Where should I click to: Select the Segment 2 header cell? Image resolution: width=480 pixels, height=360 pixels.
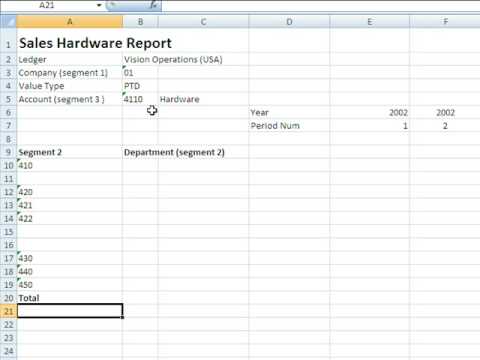point(70,152)
